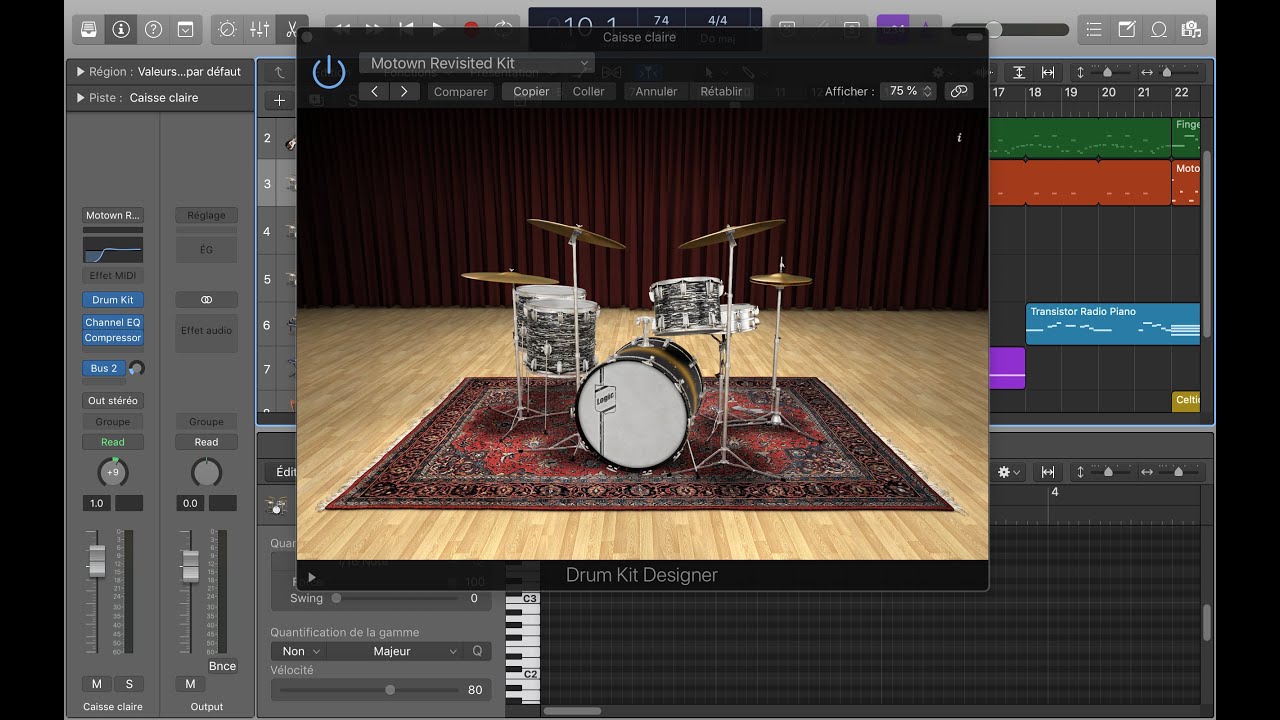Viewport: 1280px width, 720px height.
Task: Open the Loop Browser icon
Action: [x=1159, y=29]
